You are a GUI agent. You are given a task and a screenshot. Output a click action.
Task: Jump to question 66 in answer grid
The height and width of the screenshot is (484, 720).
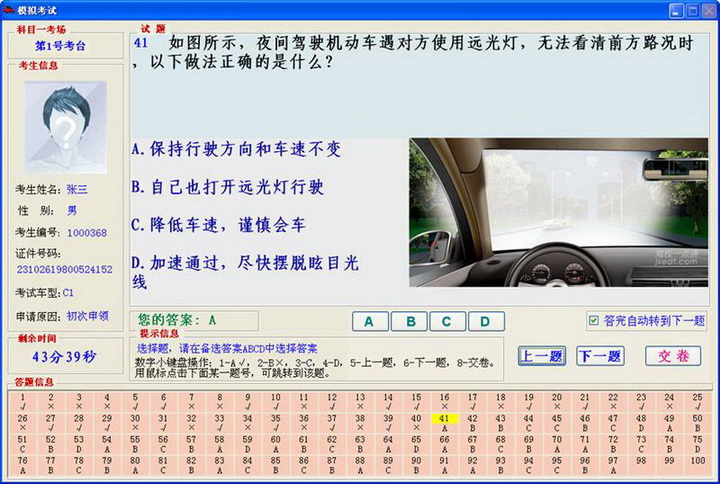pos(444,444)
